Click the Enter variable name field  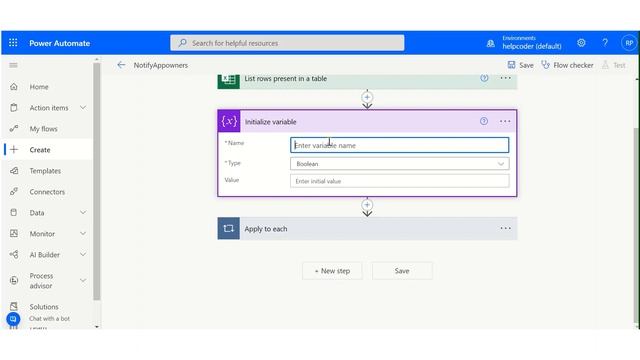(x=400, y=145)
